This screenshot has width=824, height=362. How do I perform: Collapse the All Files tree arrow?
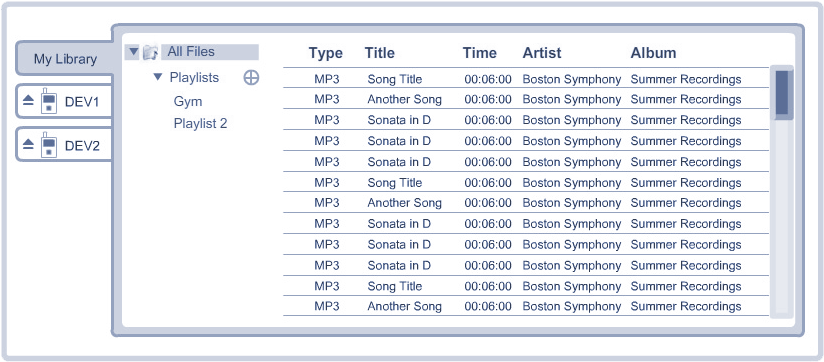coord(134,51)
